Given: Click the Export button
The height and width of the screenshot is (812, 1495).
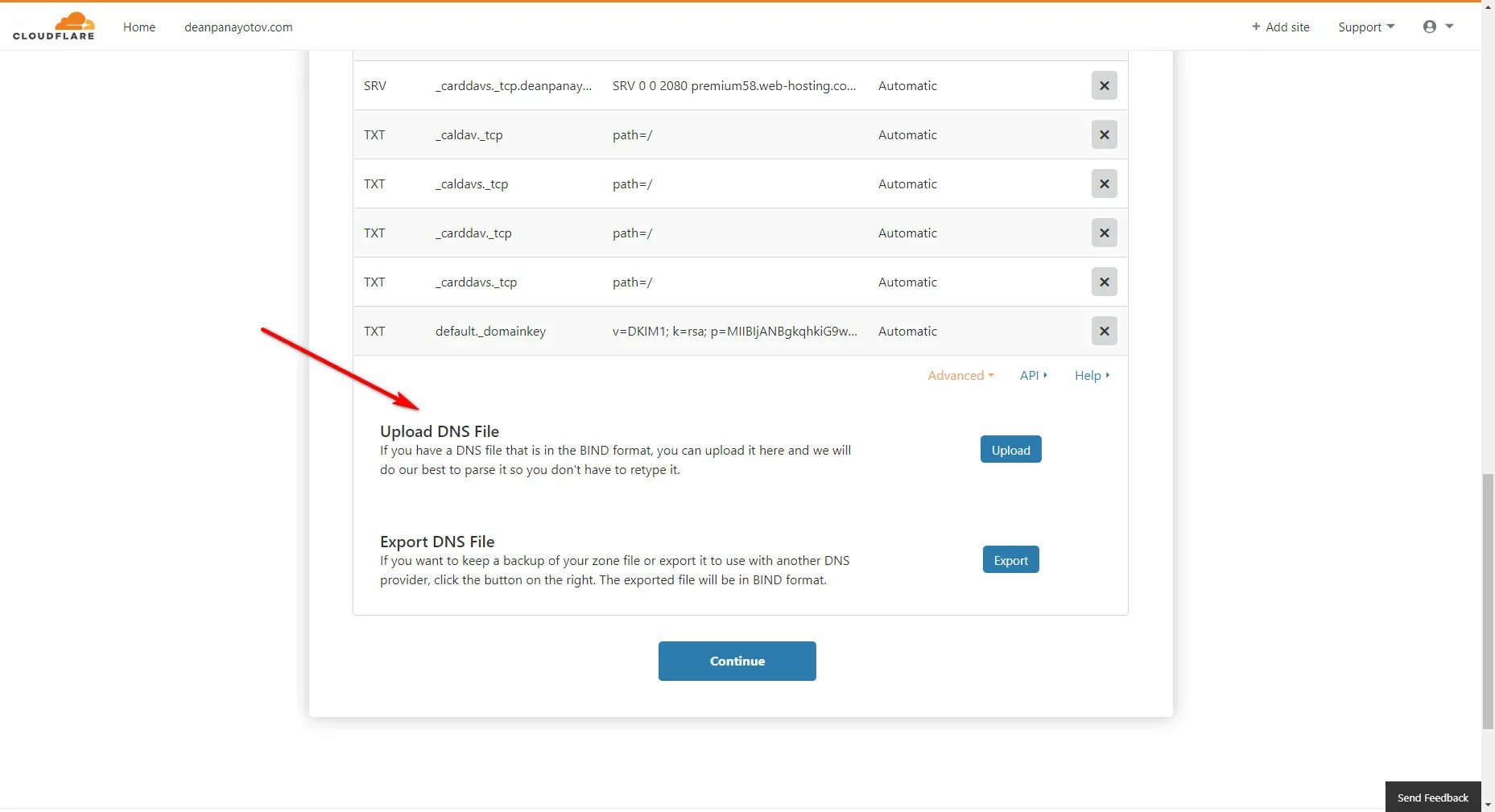Looking at the screenshot, I should [x=1010, y=559].
